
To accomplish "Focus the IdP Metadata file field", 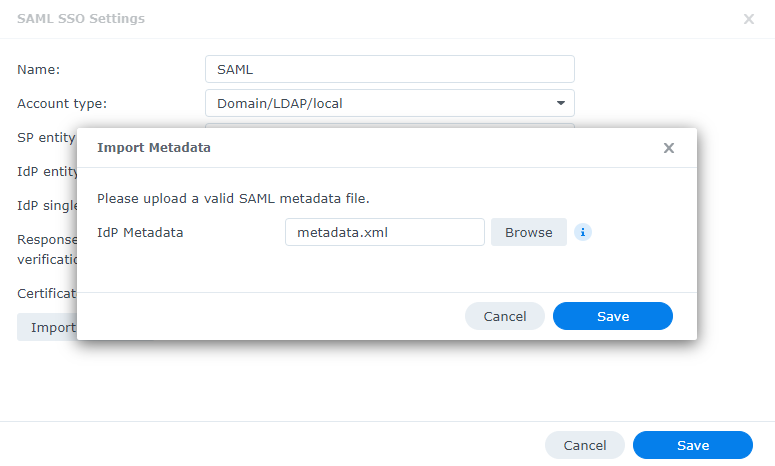I will [384, 232].
